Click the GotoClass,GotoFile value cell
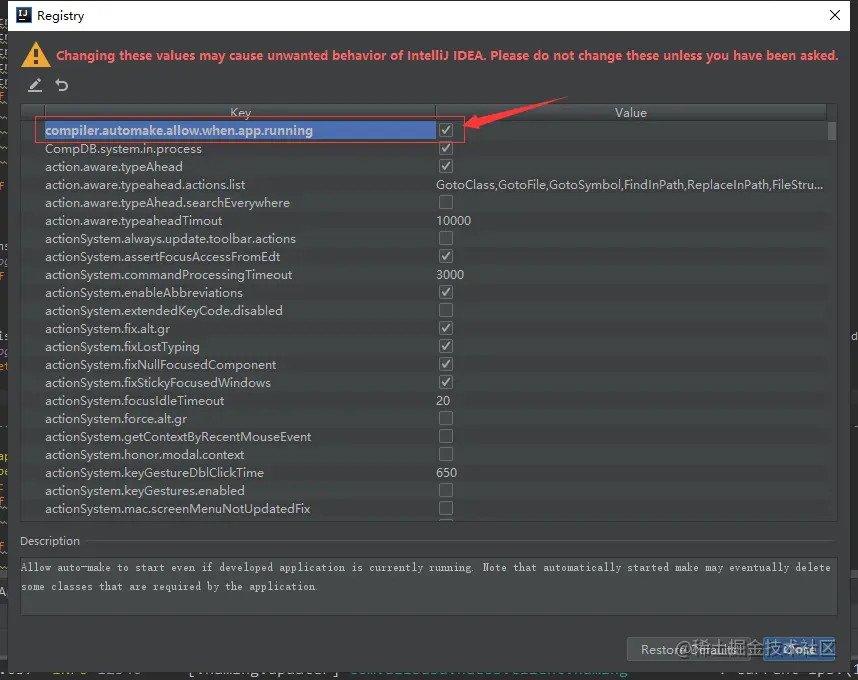858x680 pixels. click(x=629, y=185)
